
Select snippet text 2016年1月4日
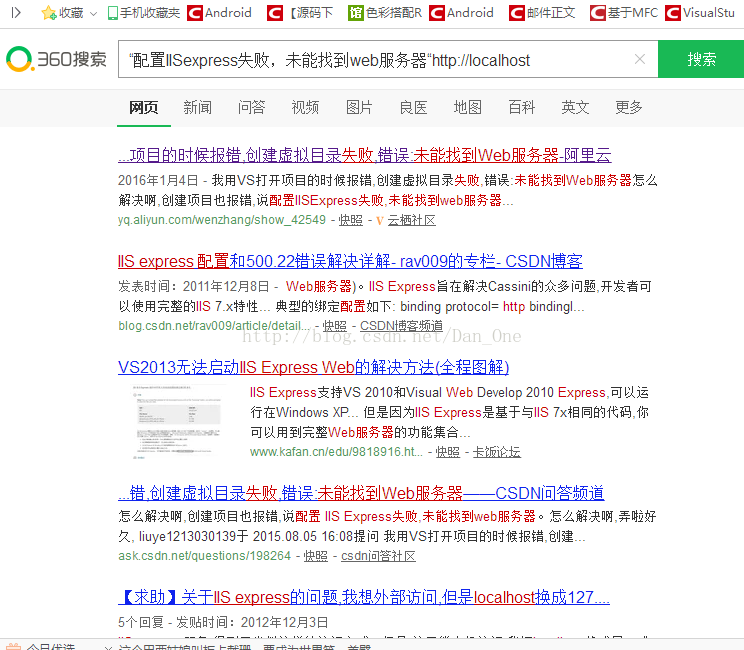click(x=158, y=180)
